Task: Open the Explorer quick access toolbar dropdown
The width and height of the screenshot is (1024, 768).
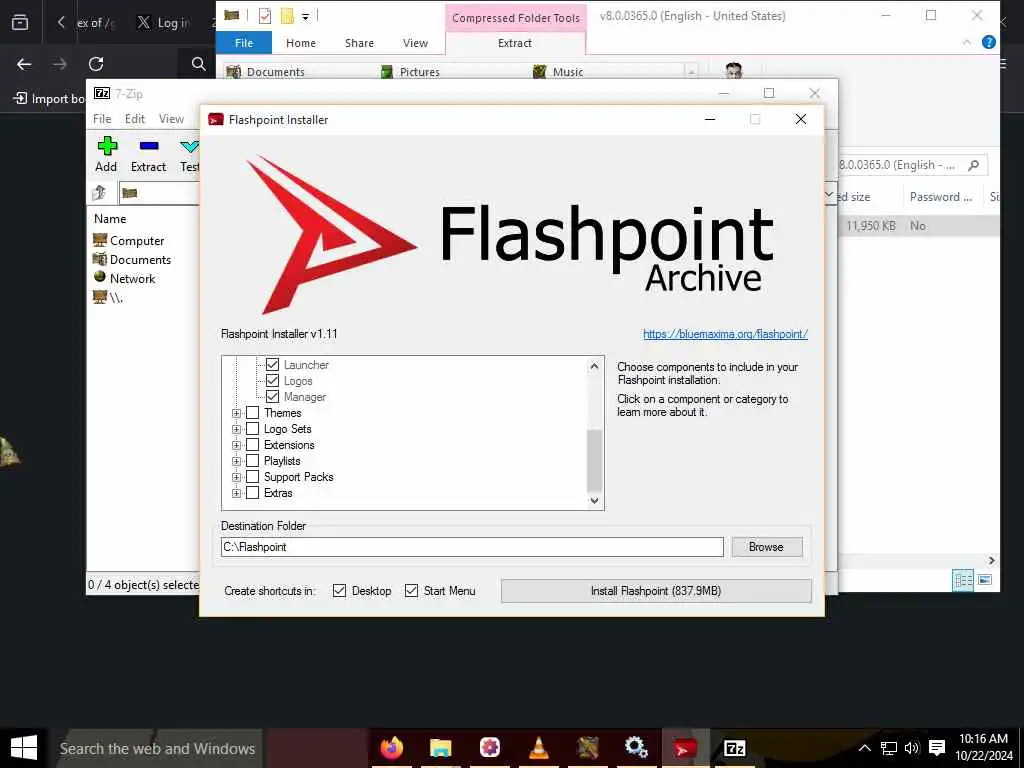Action: coord(305,16)
